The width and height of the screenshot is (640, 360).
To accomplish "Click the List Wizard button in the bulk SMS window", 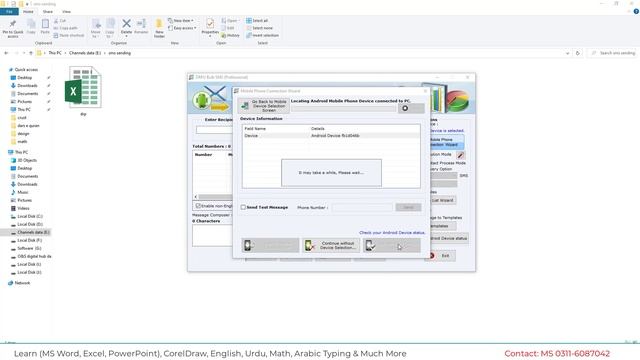I will tap(443, 200).
